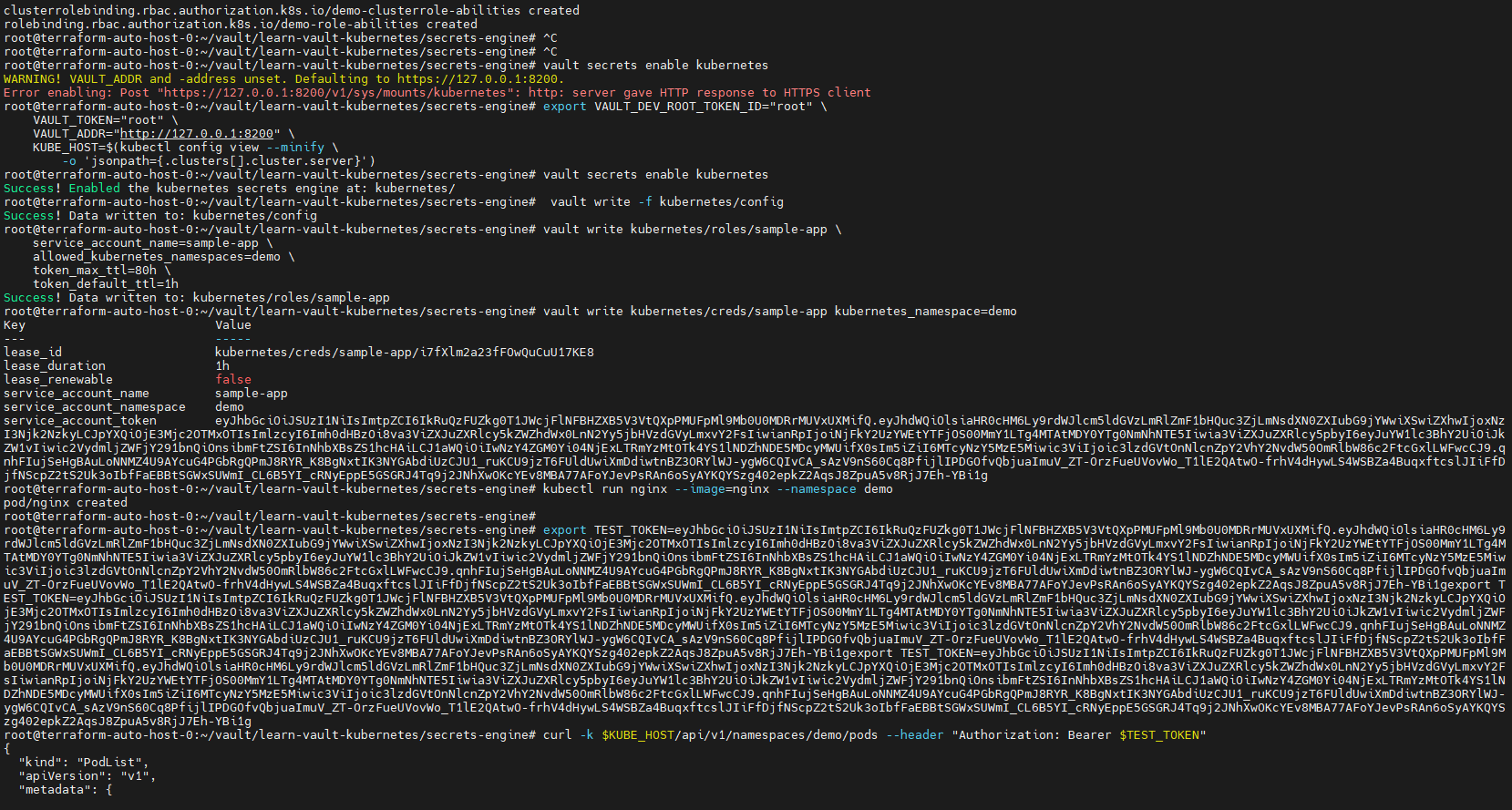
Task: Click the 'token_default_ttl=1h' parameter
Action: point(106,283)
